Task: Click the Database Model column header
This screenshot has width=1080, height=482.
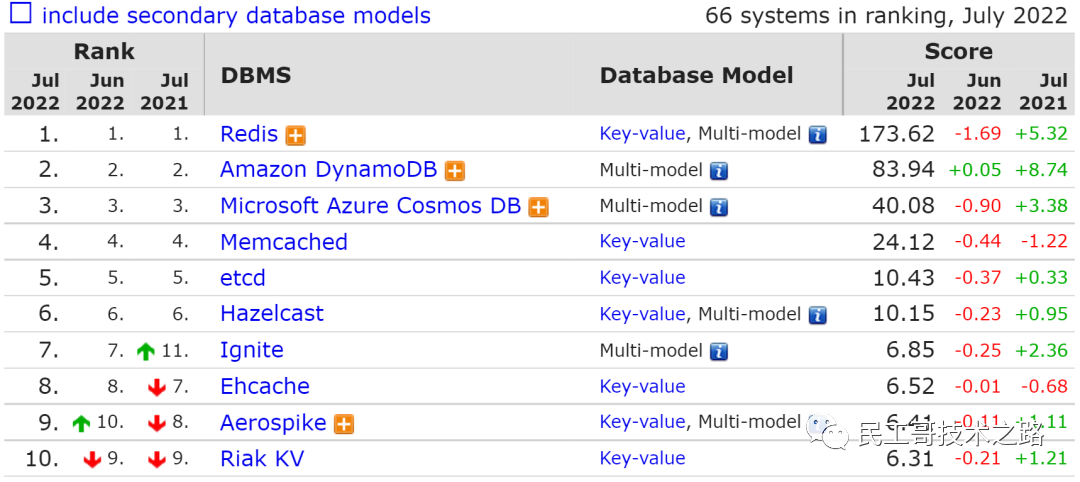Action: [x=696, y=76]
